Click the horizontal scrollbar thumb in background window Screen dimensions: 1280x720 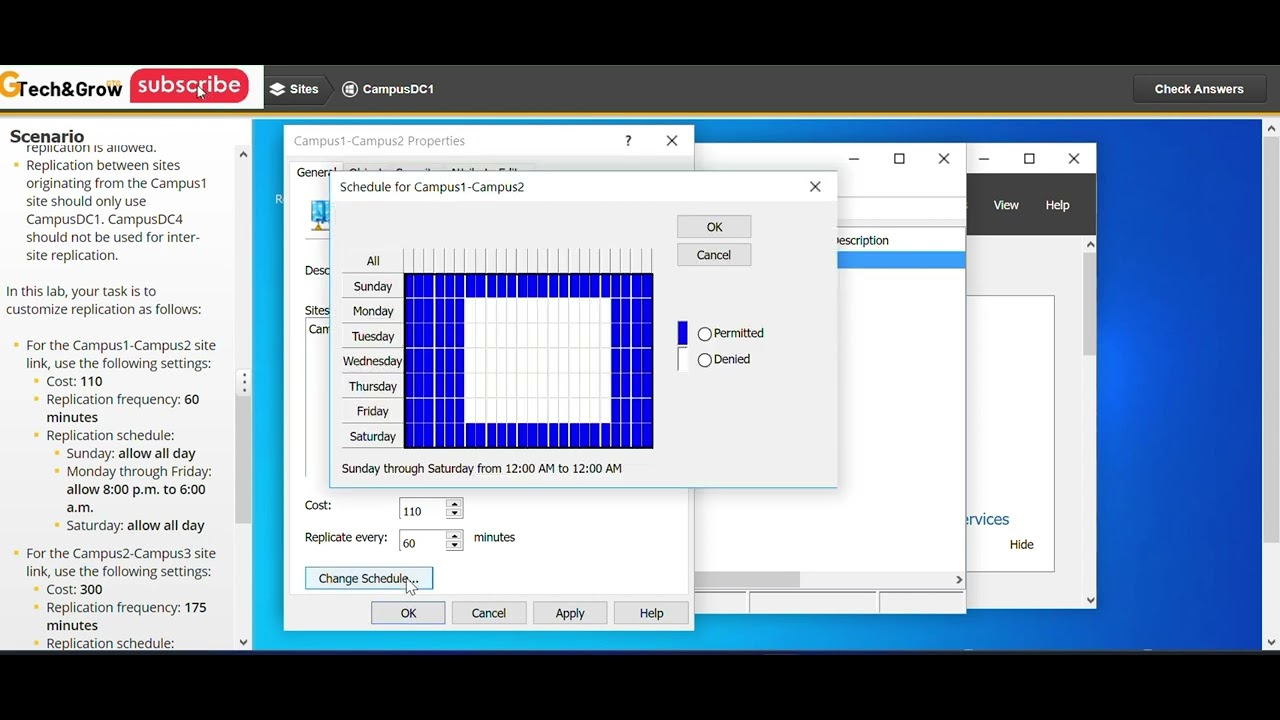pyautogui.click(x=747, y=579)
